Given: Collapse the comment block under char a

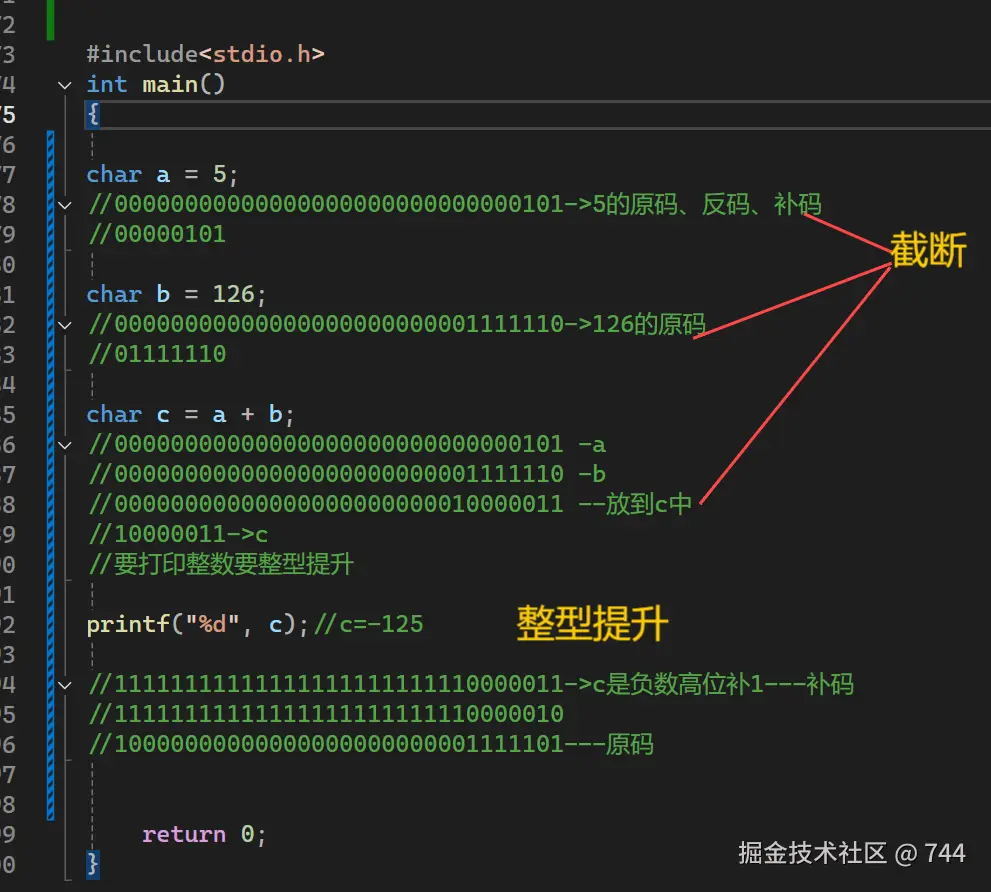Looking at the screenshot, I should point(64,204).
